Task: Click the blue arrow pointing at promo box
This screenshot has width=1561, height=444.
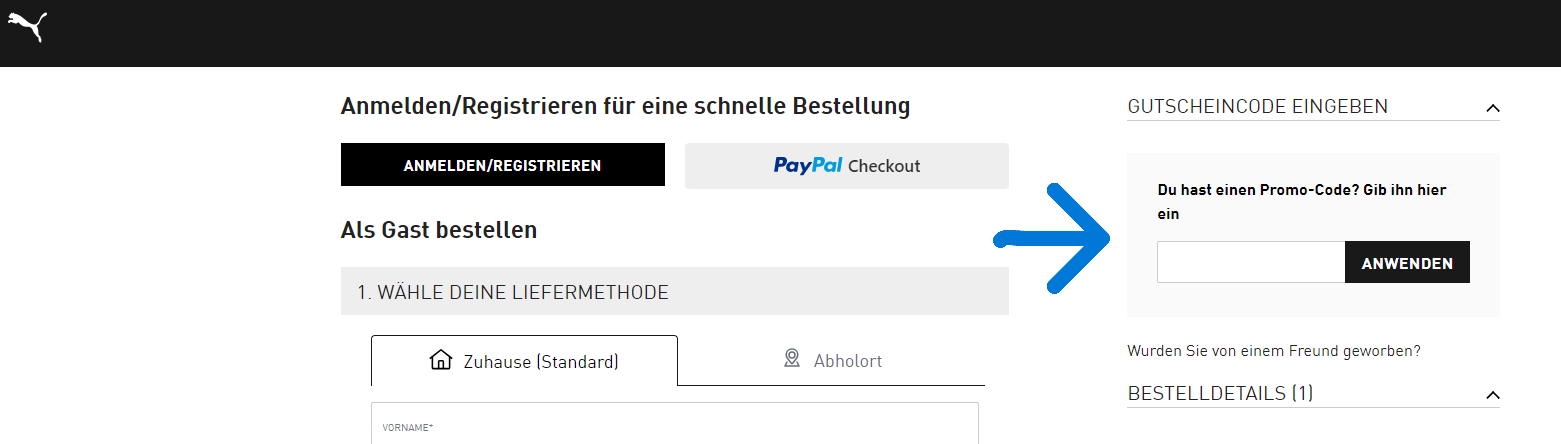Action: point(1053,239)
